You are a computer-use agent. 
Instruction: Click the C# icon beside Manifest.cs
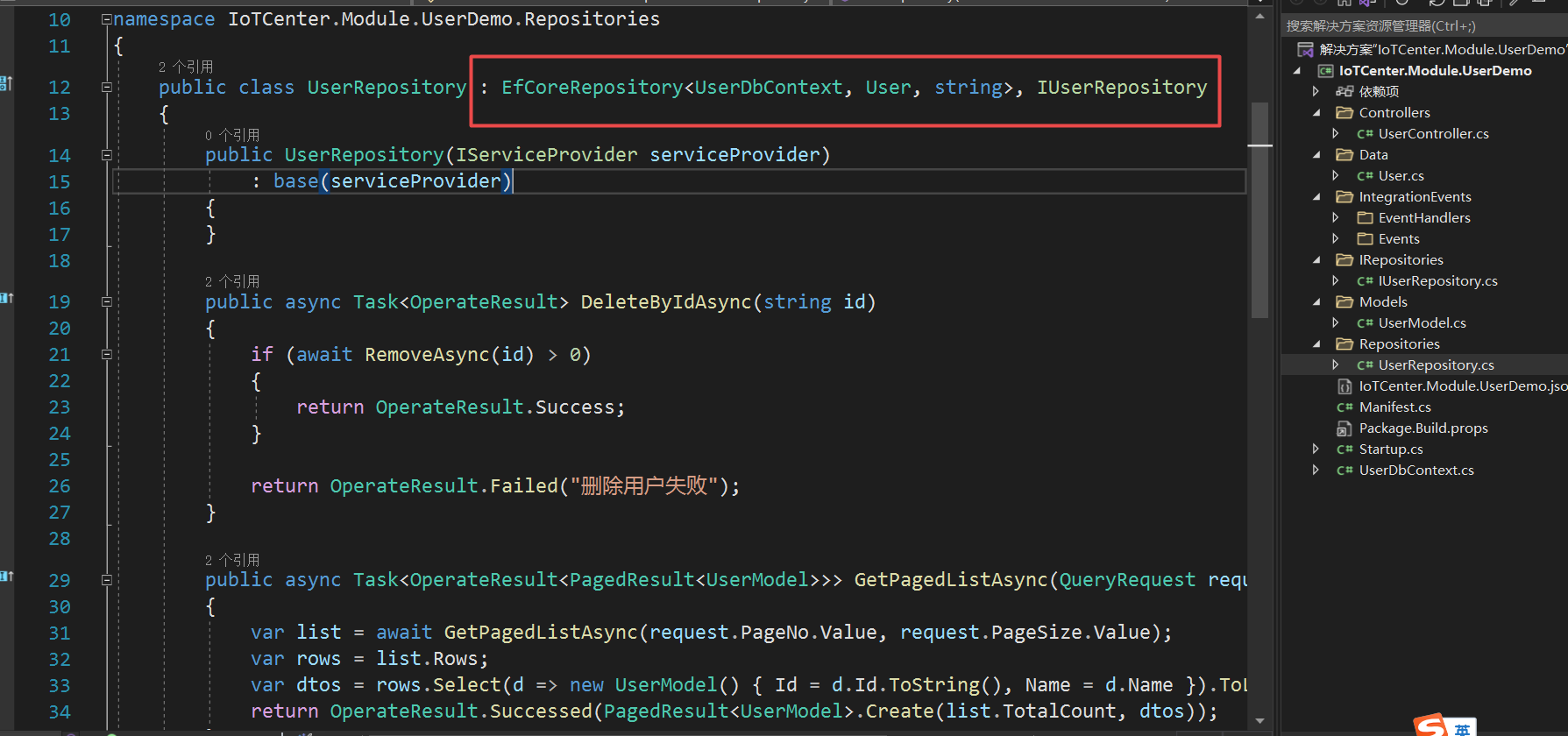point(1345,407)
